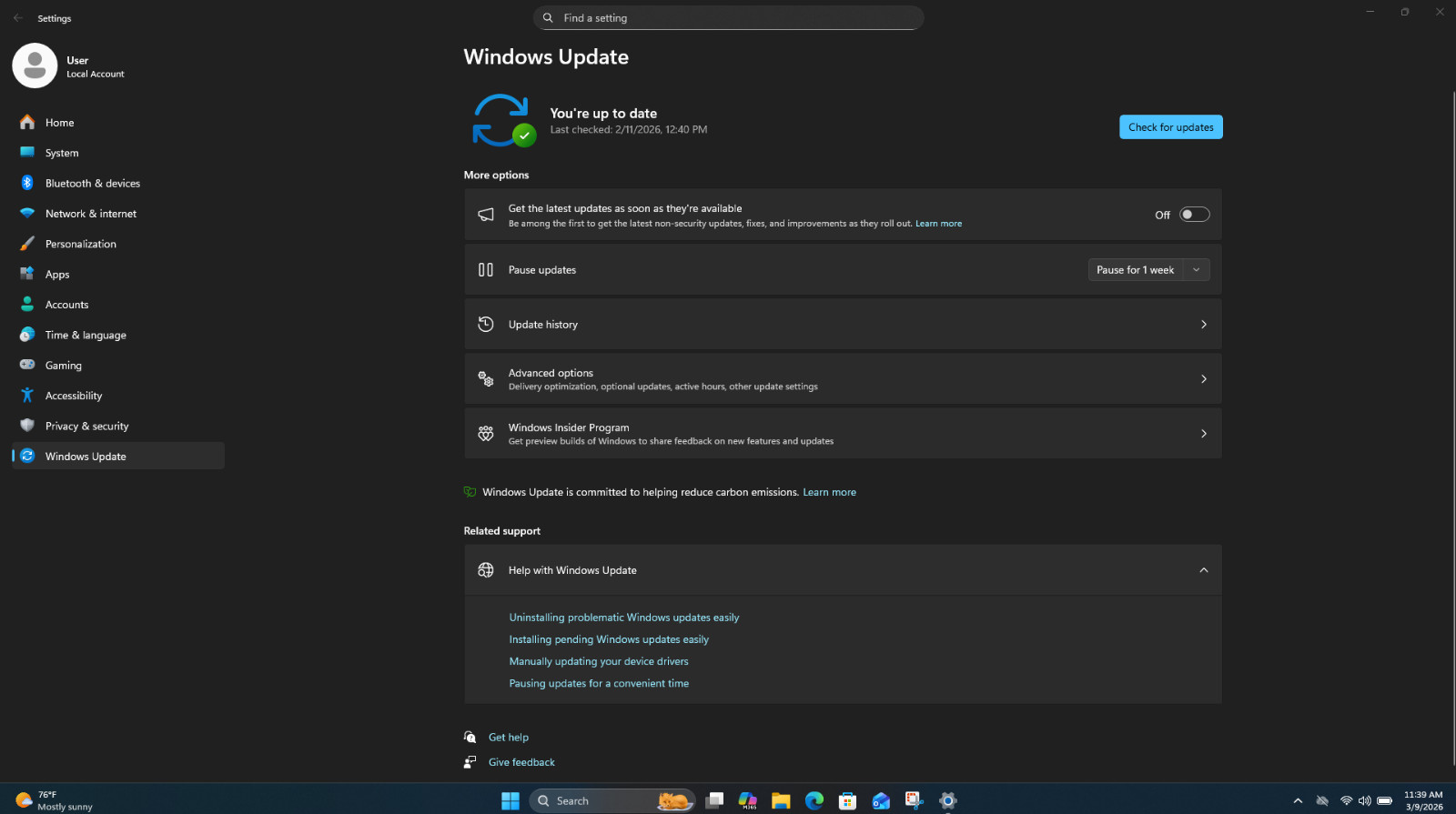The height and width of the screenshot is (814, 1456).
Task: Click the Related support section label
Action: click(x=502, y=531)
